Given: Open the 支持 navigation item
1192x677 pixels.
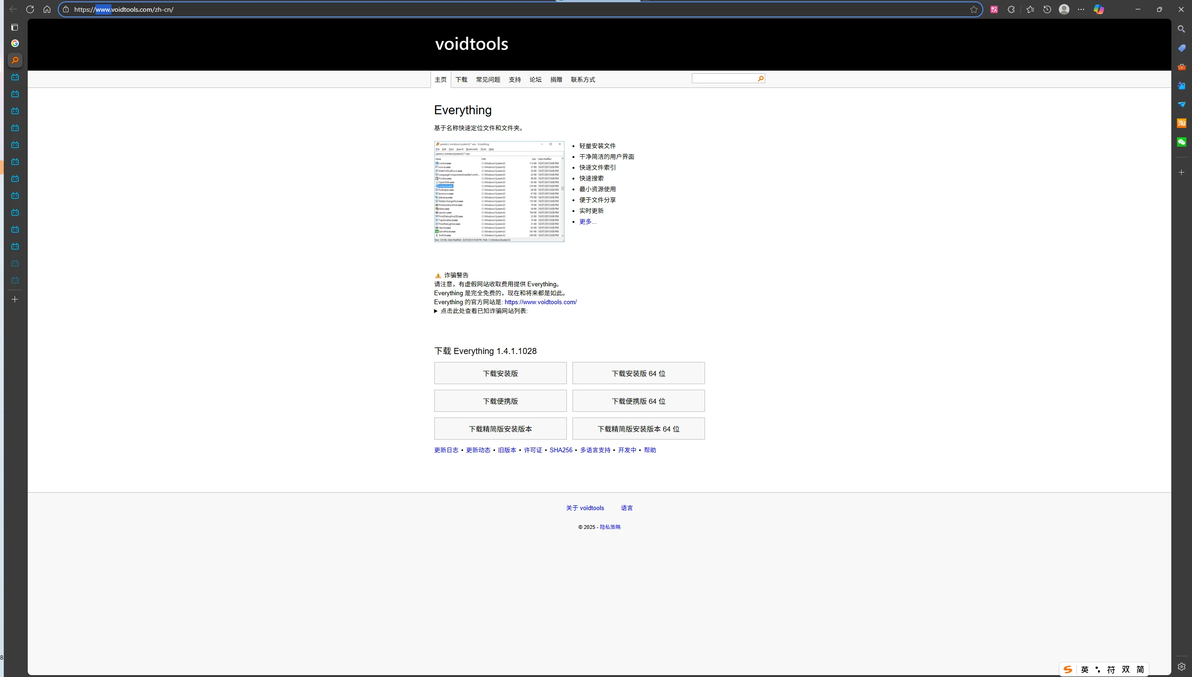Looking at the screenshot, I should click(515, 80).
